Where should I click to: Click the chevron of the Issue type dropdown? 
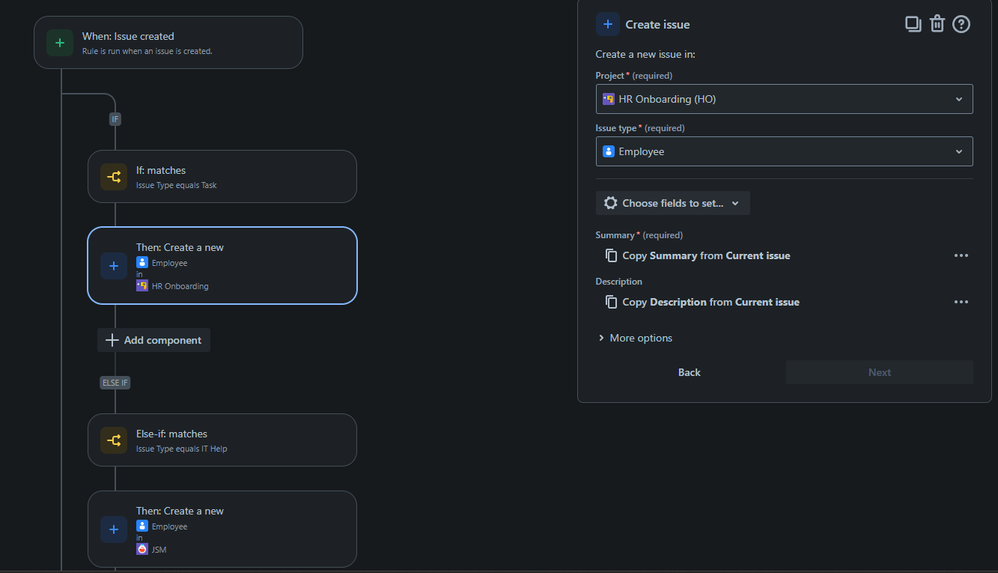(x=959, y=152)
